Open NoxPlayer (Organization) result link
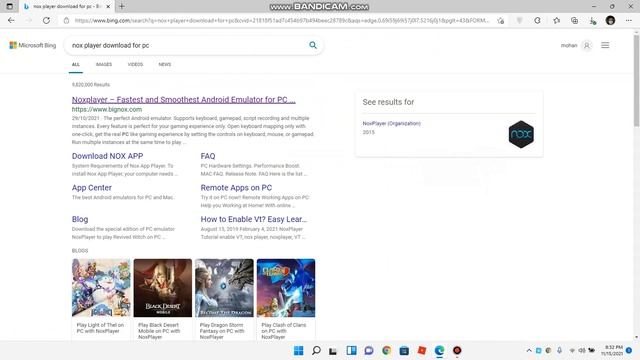 (391, 123)
